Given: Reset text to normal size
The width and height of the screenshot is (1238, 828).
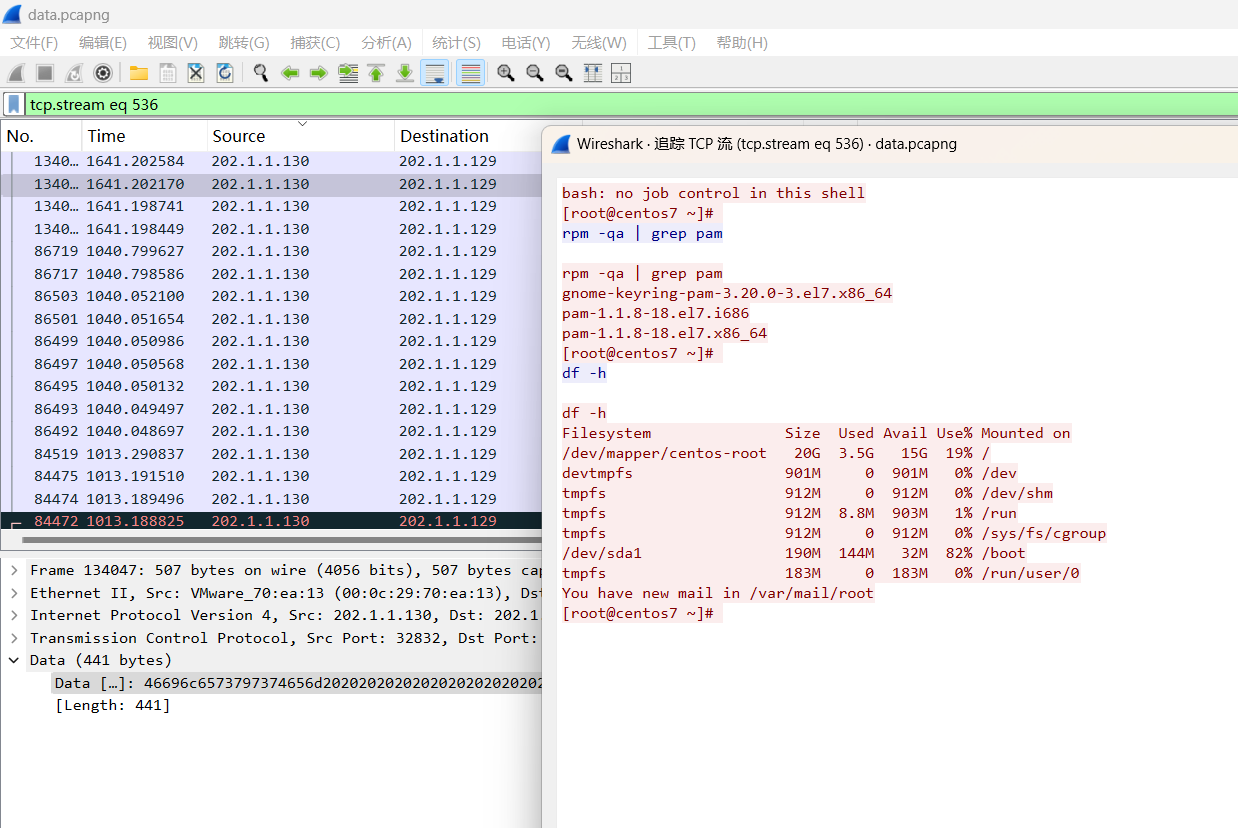Looking at the screenshot, I should [x=564, y=73].
